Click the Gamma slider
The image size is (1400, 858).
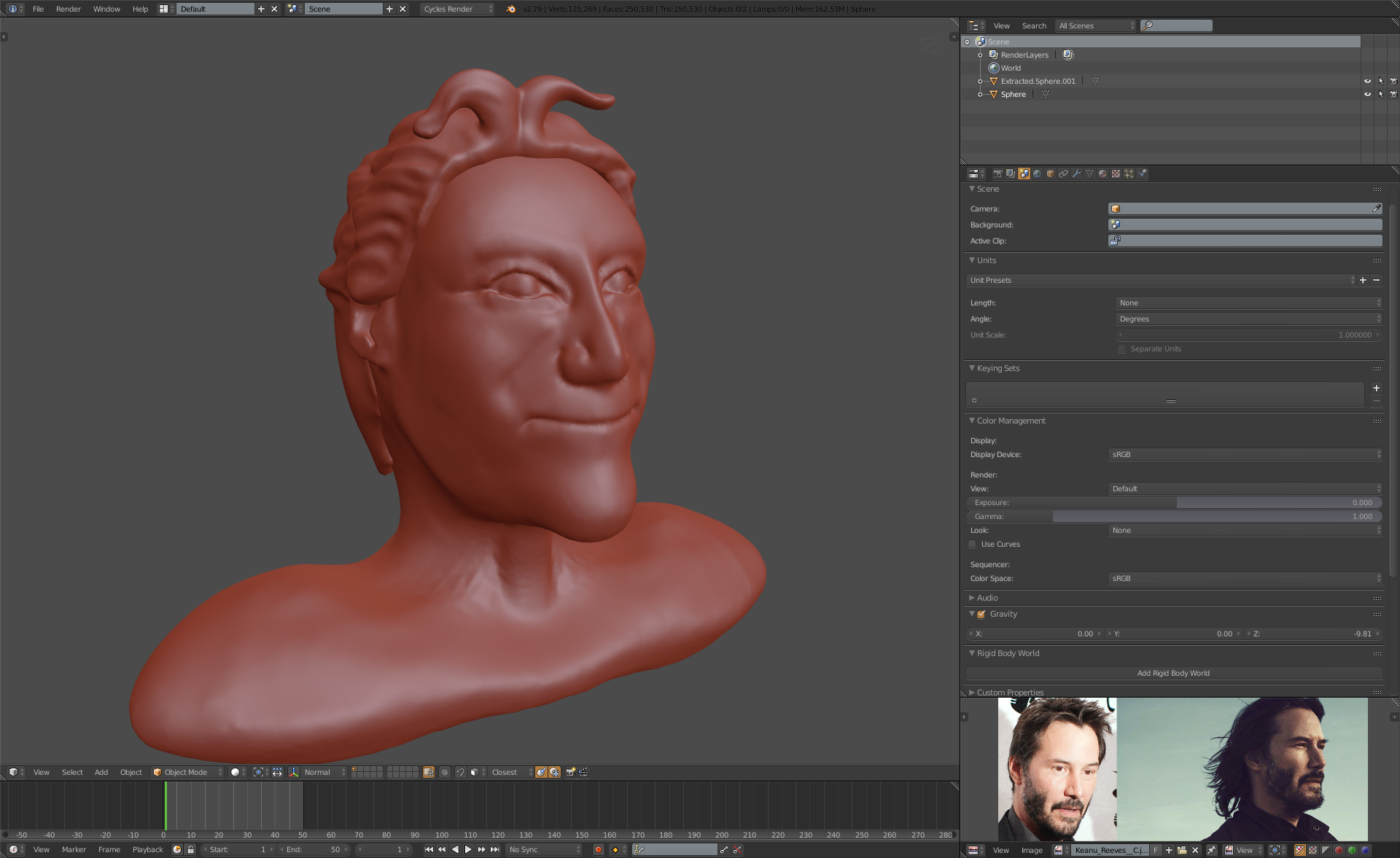tap(1173, 516)
